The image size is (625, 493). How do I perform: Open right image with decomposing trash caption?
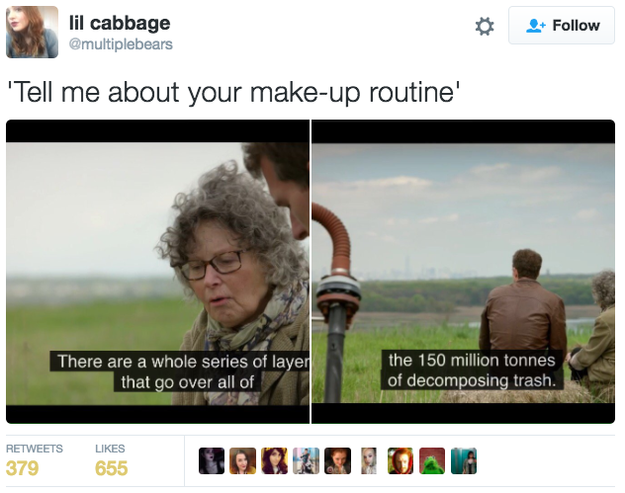pyautogui.click(x=463, y=271)
